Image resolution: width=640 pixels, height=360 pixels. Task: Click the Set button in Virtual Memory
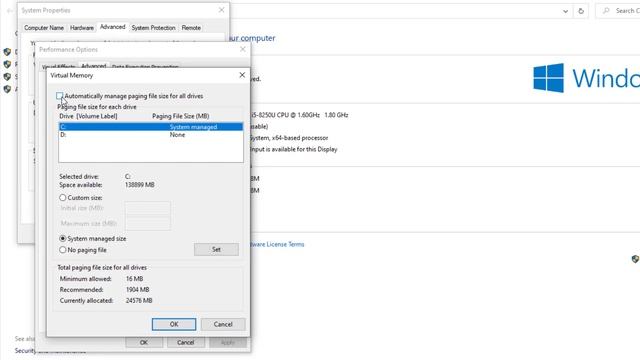point(216,249)
